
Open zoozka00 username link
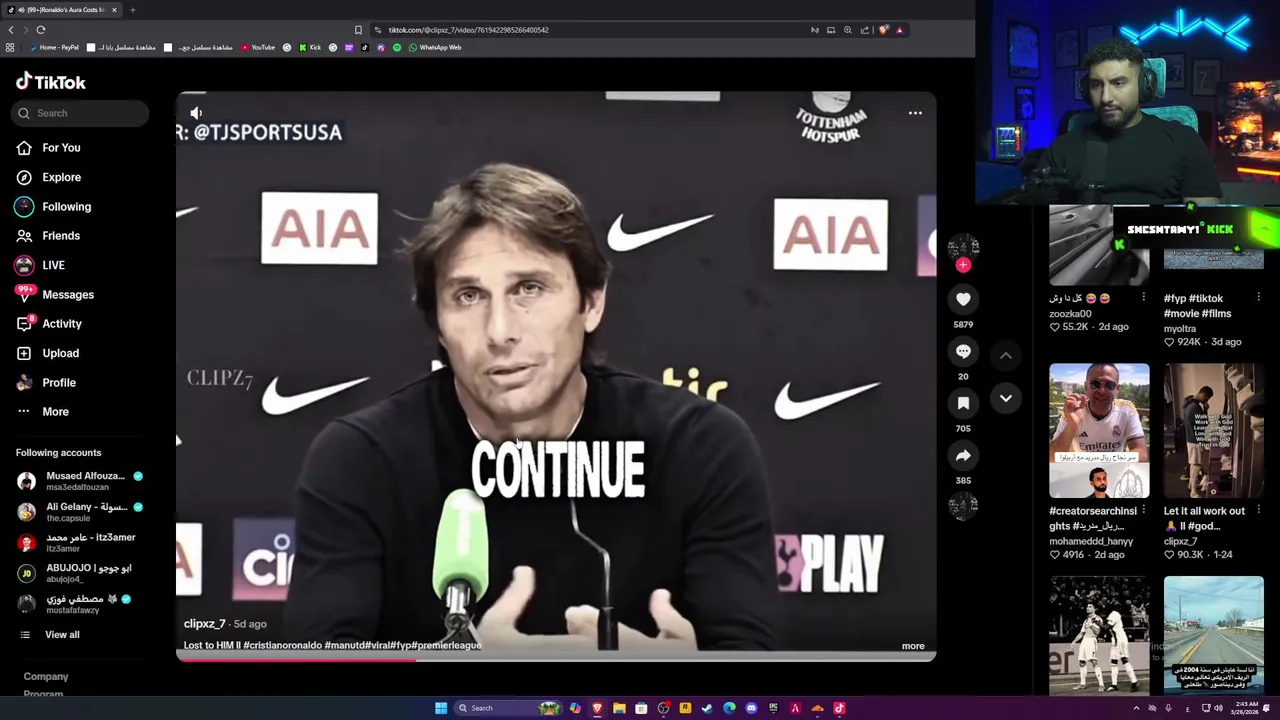tap(1070, 314)
